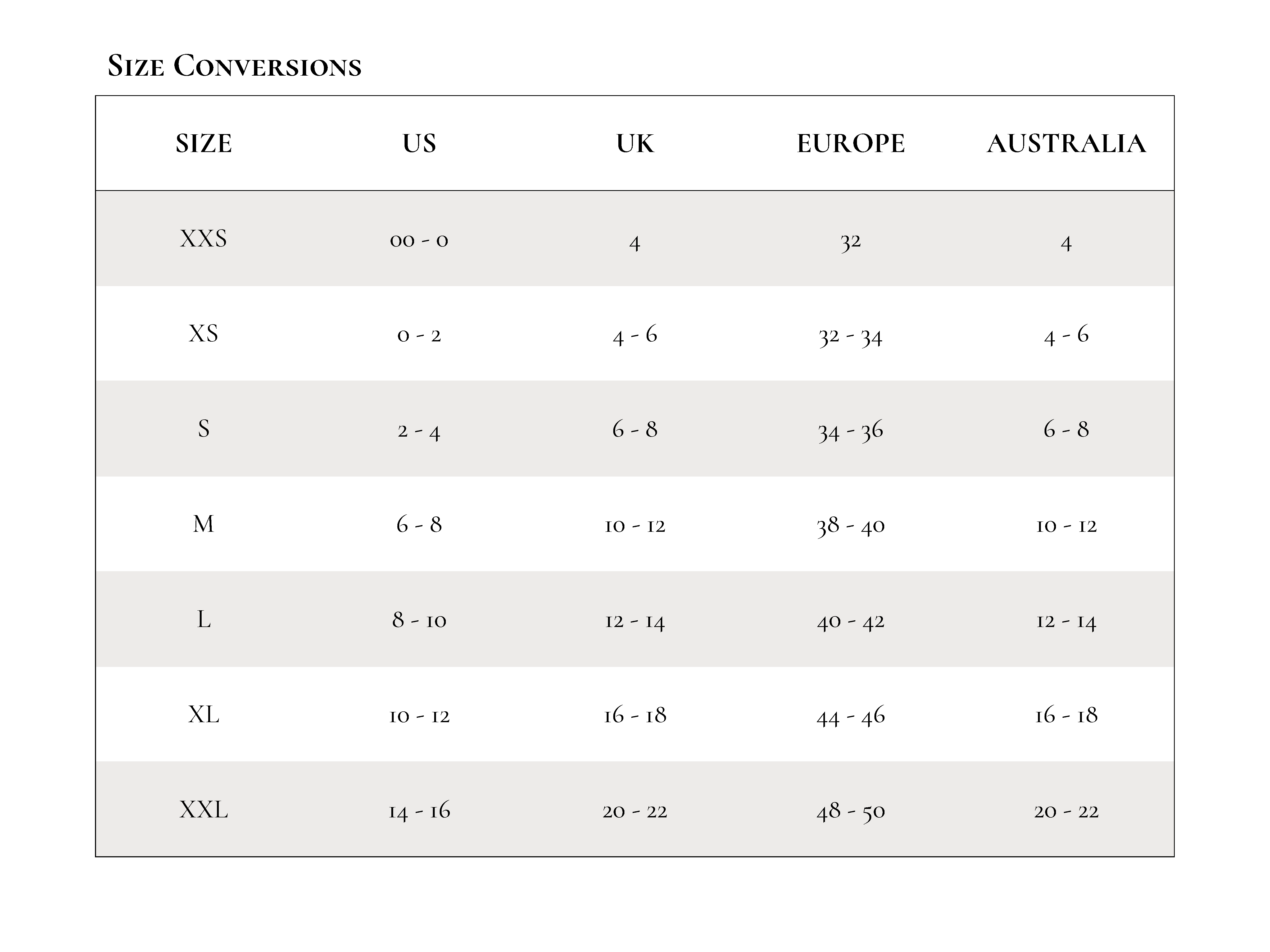Image resolution: width=1270 pixels, height=952 pixels.
Task: Select Europe value 38 - 40
Action: (851, 526)
